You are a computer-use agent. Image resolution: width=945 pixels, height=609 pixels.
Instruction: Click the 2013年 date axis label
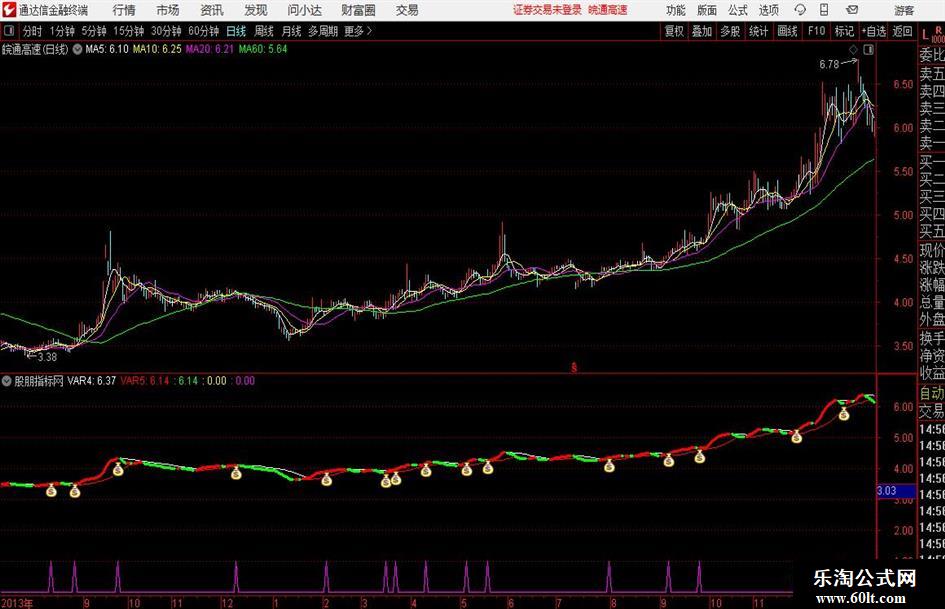pyautogui.click(x=17, y=602)
